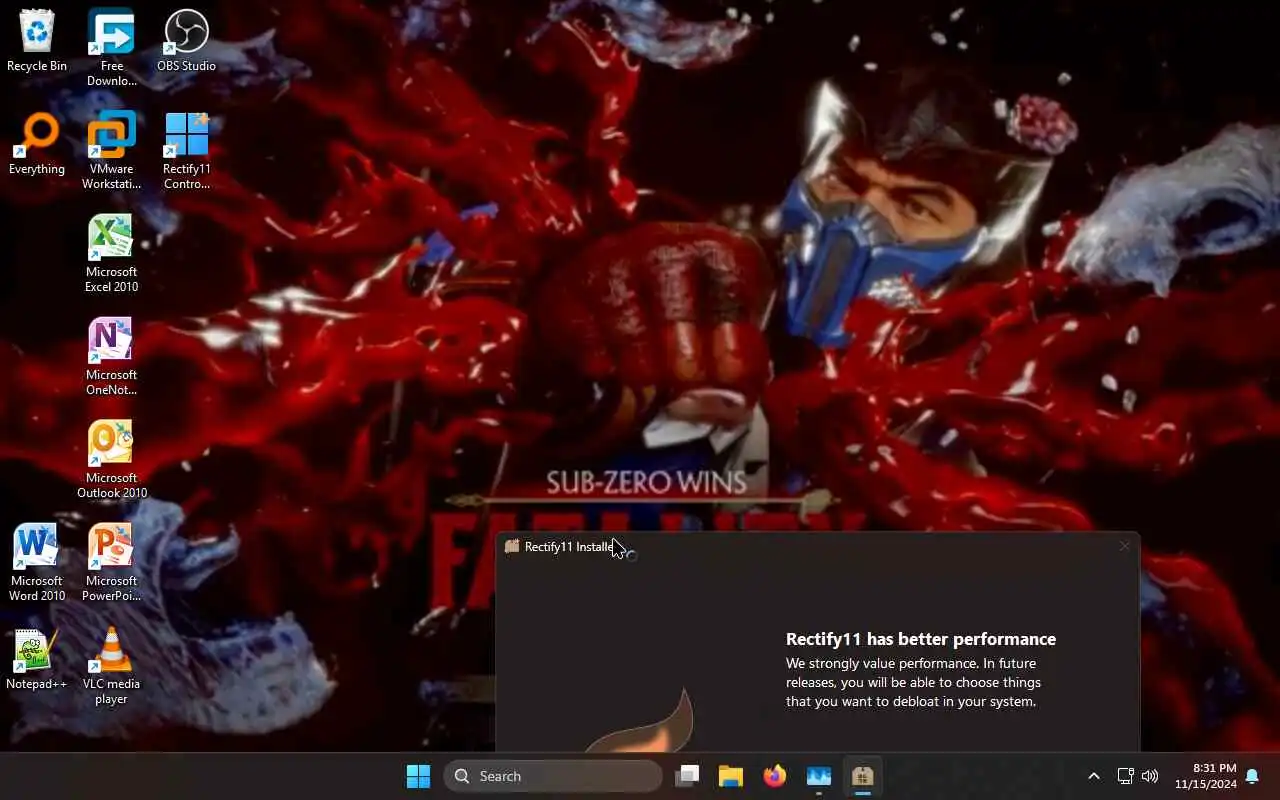Open volume control tray icon

[1150, 776]
